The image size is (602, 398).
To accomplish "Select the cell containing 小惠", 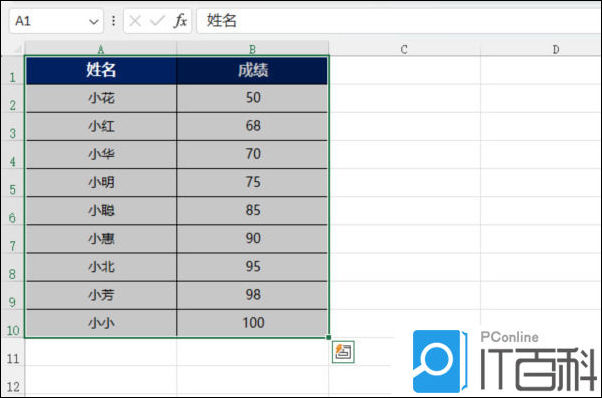I will coord(101,239).
